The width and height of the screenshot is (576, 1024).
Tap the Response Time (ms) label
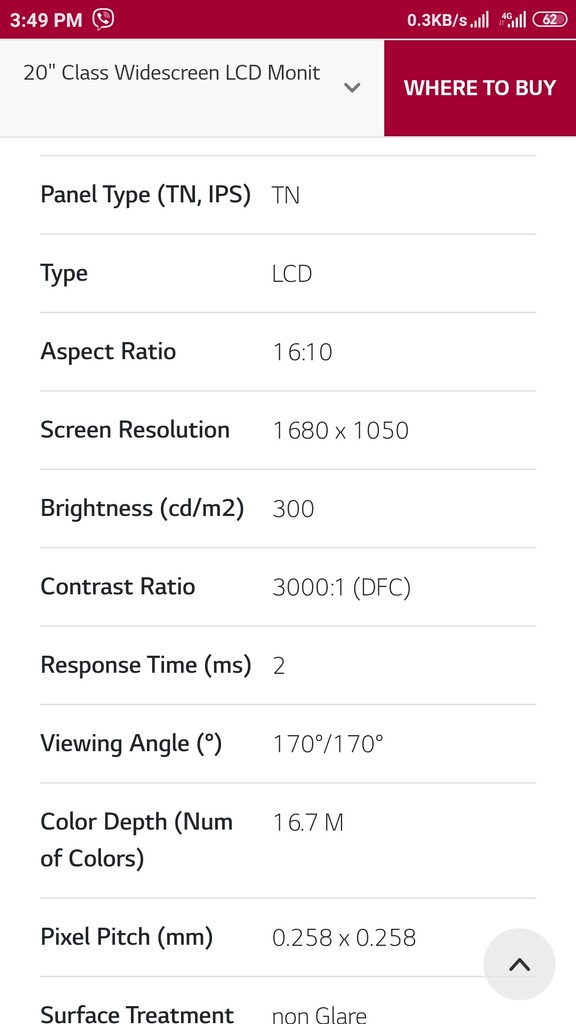point(146,665)
